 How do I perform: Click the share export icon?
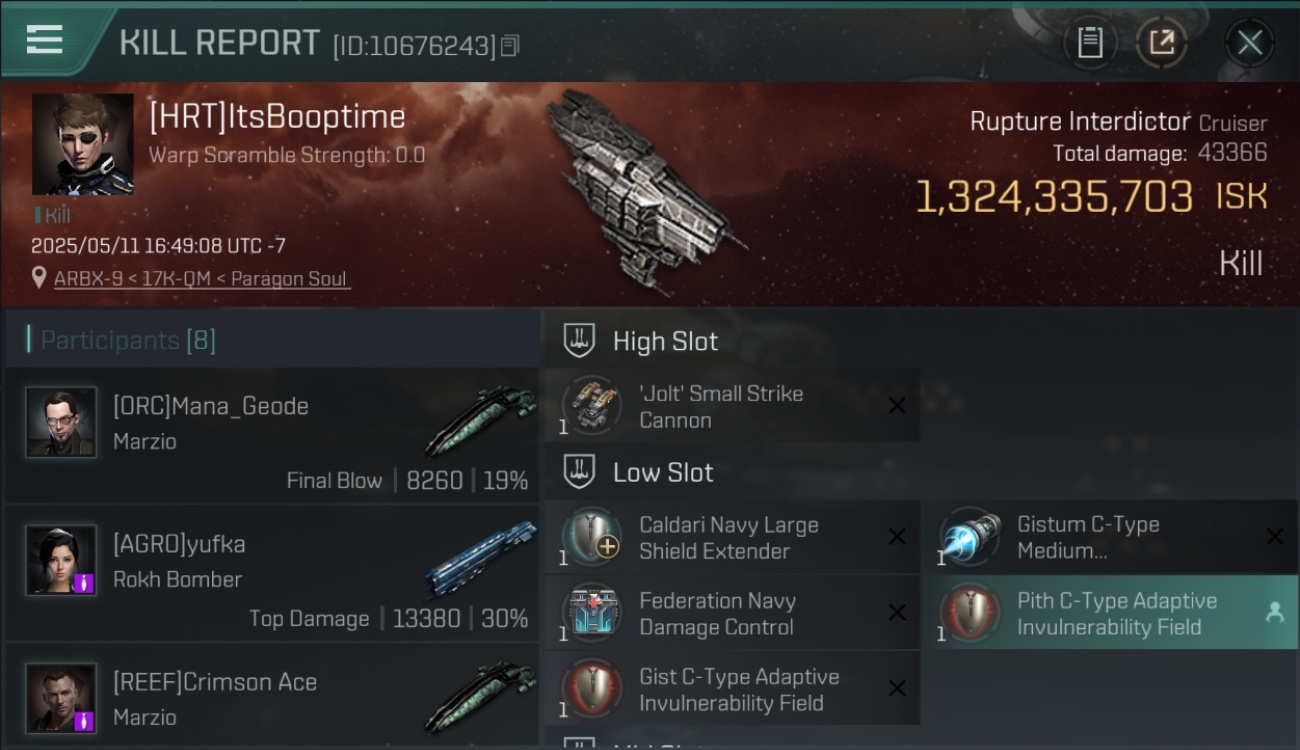point(1161,43)
